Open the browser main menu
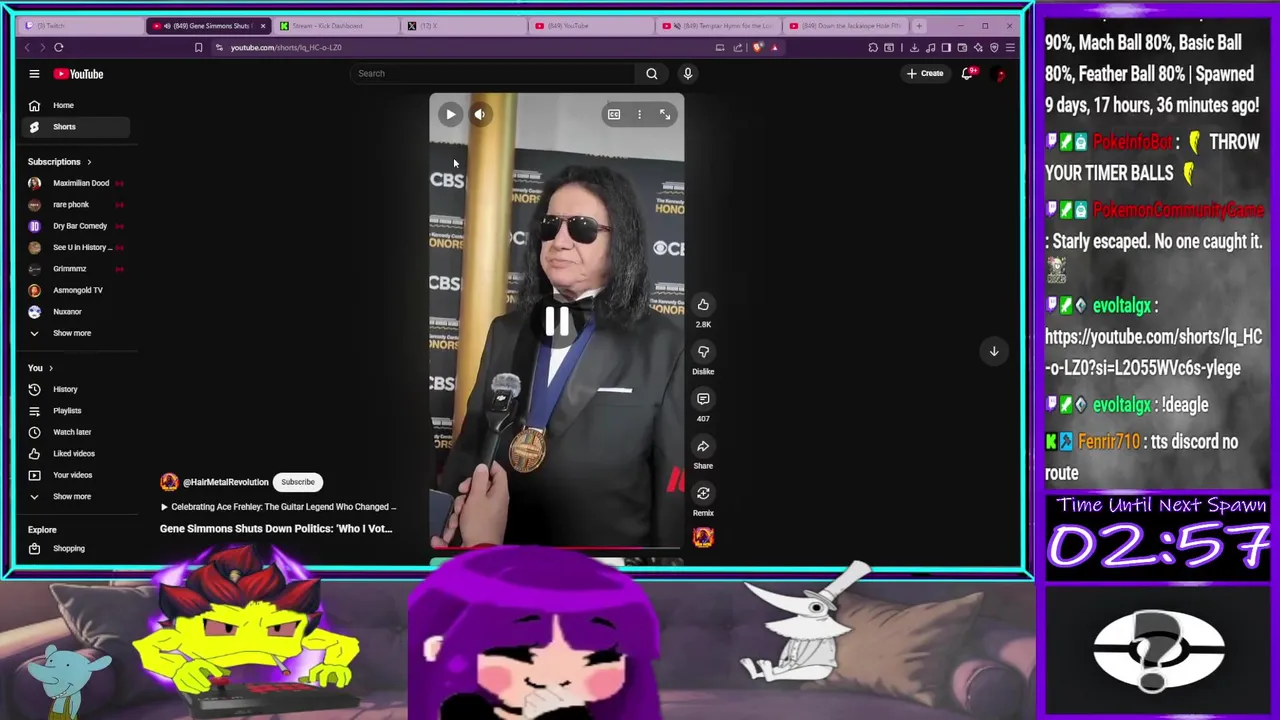The width and height of the screenshot is (1280, 720). [1010, 47]
